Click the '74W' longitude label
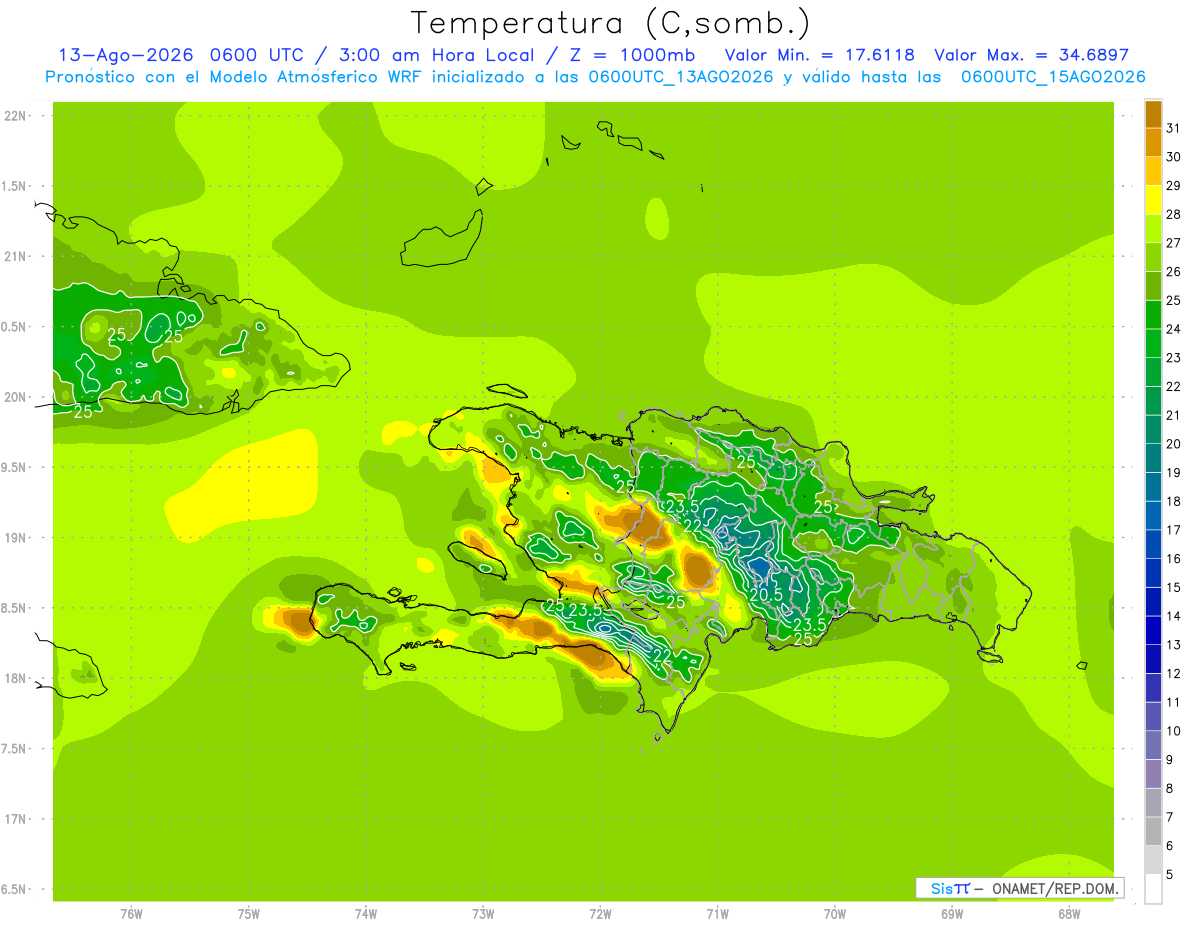The height and width of the screenshot is (927, 1200). pyautogui.click(x=366, y=914)
